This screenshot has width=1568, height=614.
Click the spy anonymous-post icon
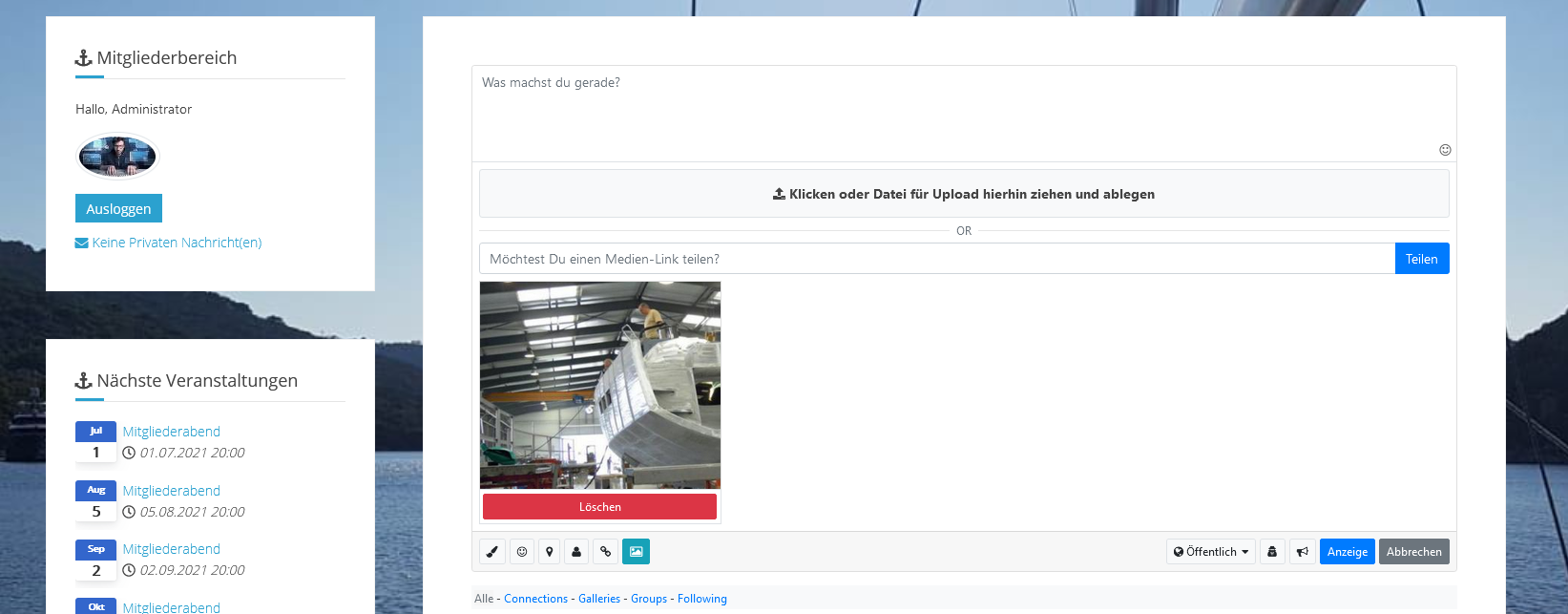tap(1272, 552)
